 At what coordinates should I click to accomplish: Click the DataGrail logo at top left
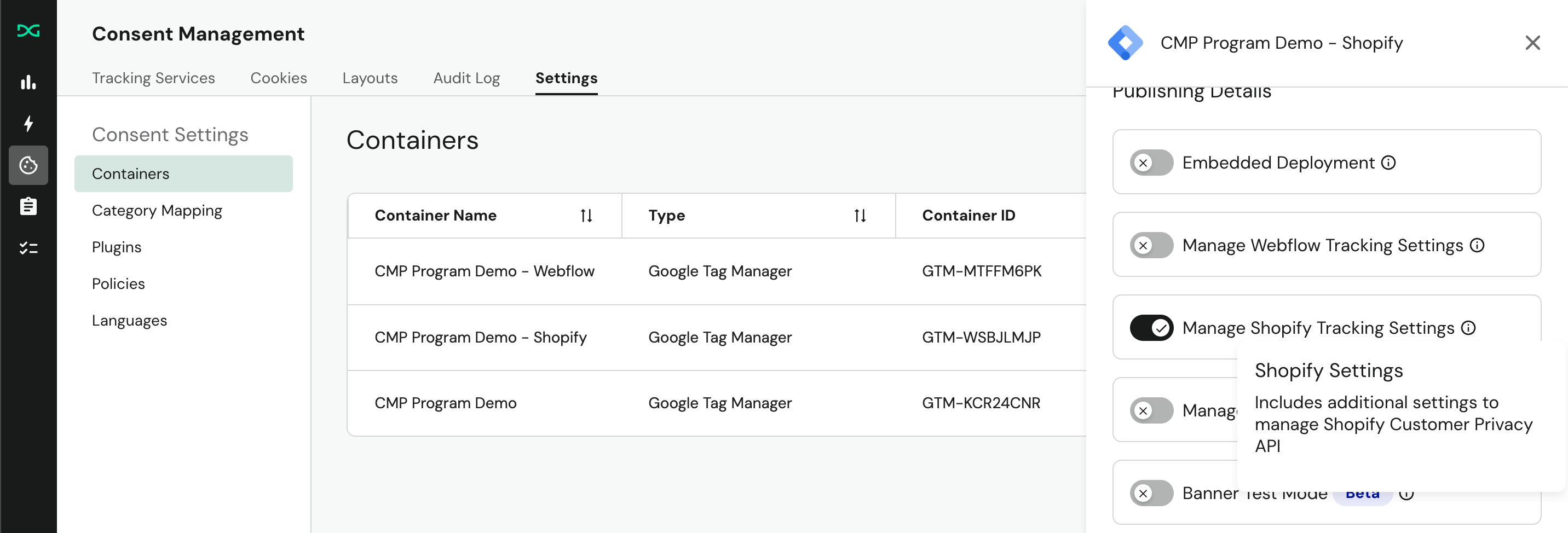[28, 30]
